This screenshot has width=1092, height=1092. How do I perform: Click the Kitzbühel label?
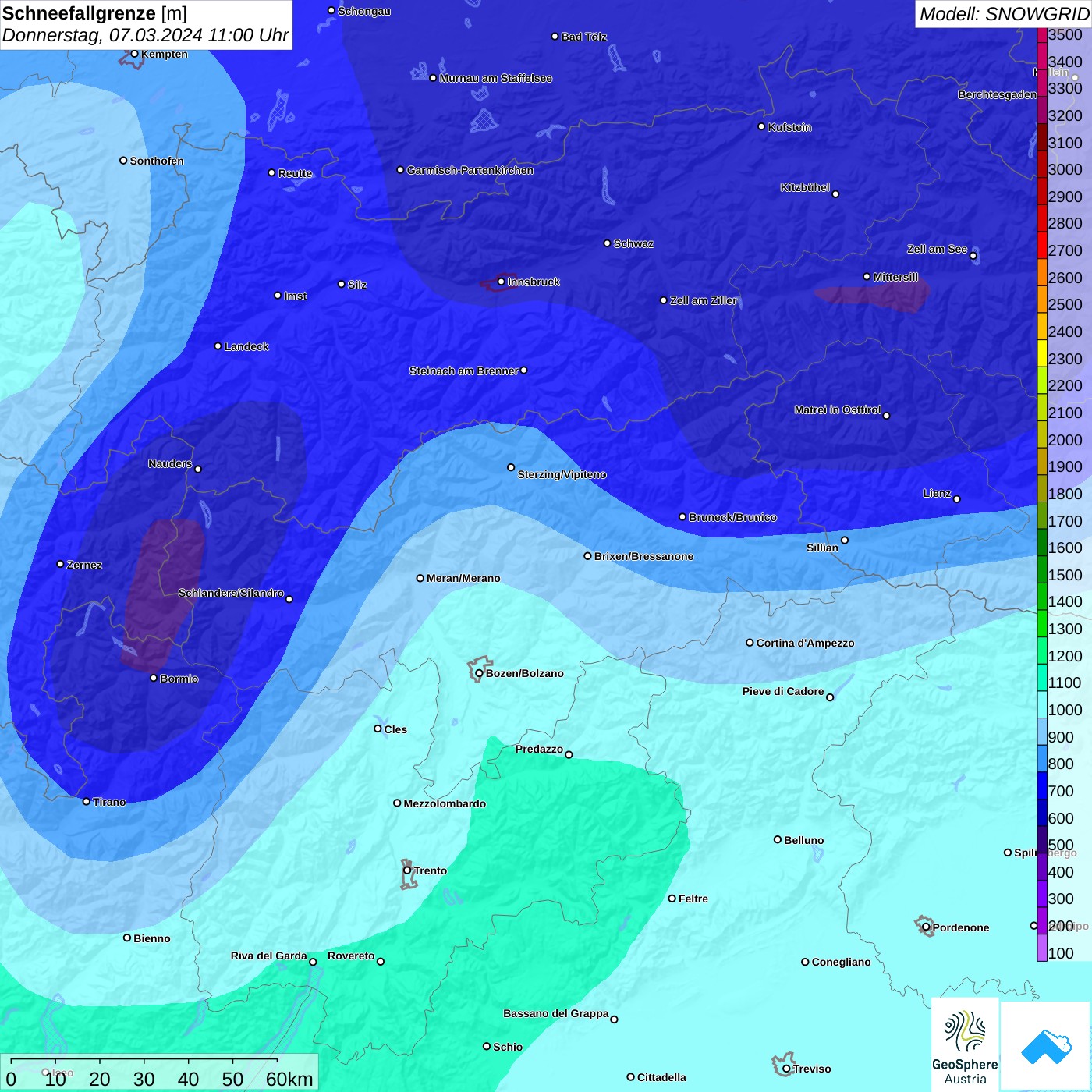(x=805, y=187)
